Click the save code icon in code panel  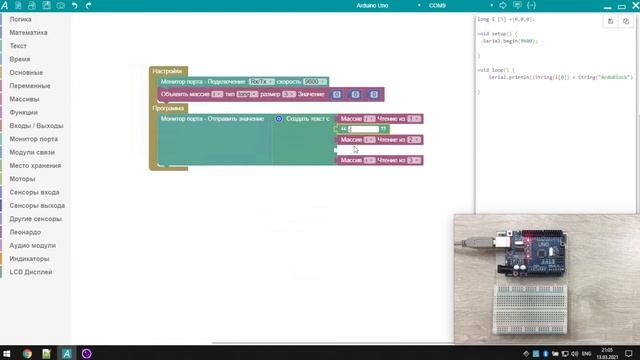pos(611,21)
